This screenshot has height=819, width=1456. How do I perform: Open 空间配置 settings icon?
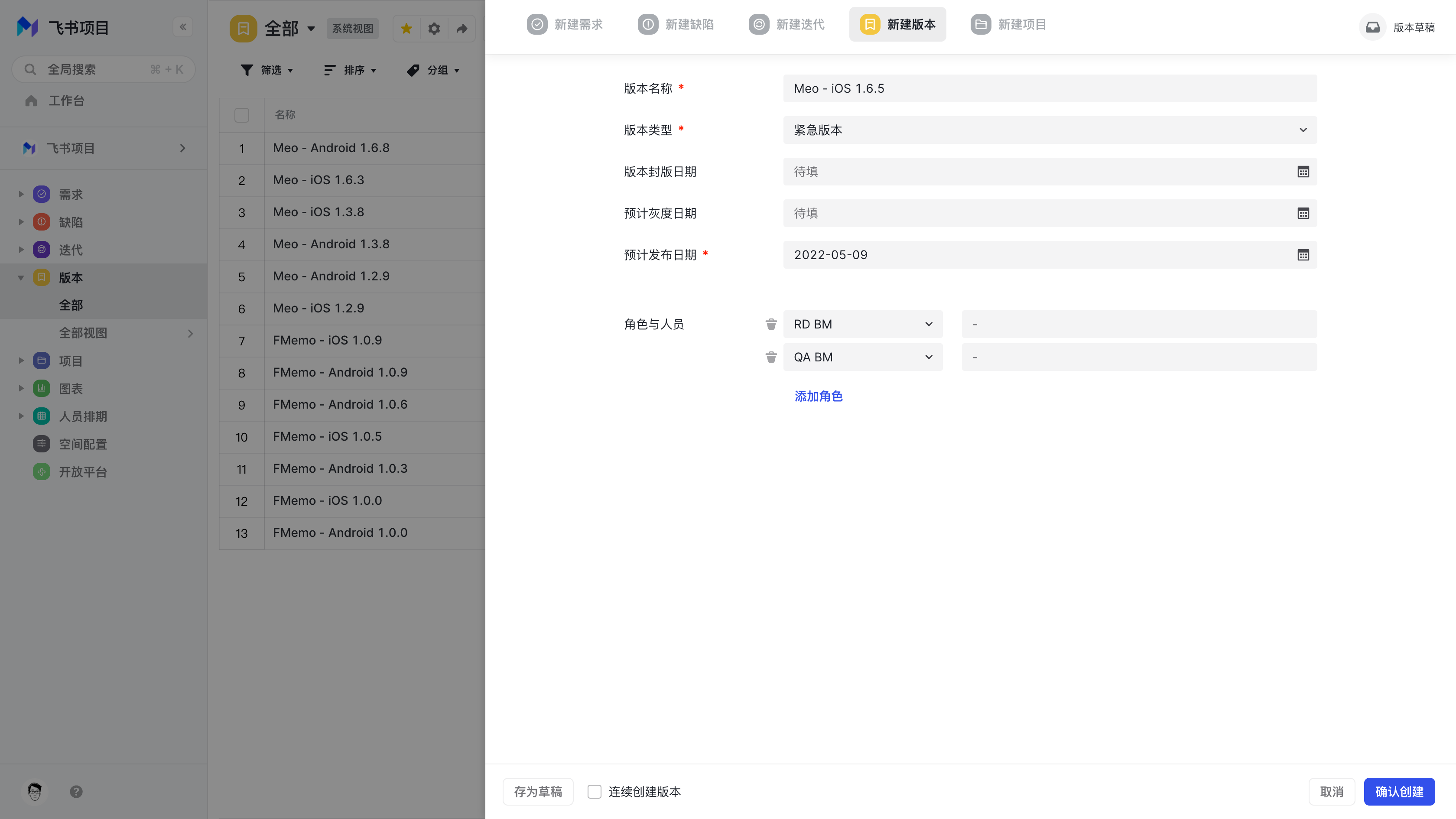pos(41,444)
